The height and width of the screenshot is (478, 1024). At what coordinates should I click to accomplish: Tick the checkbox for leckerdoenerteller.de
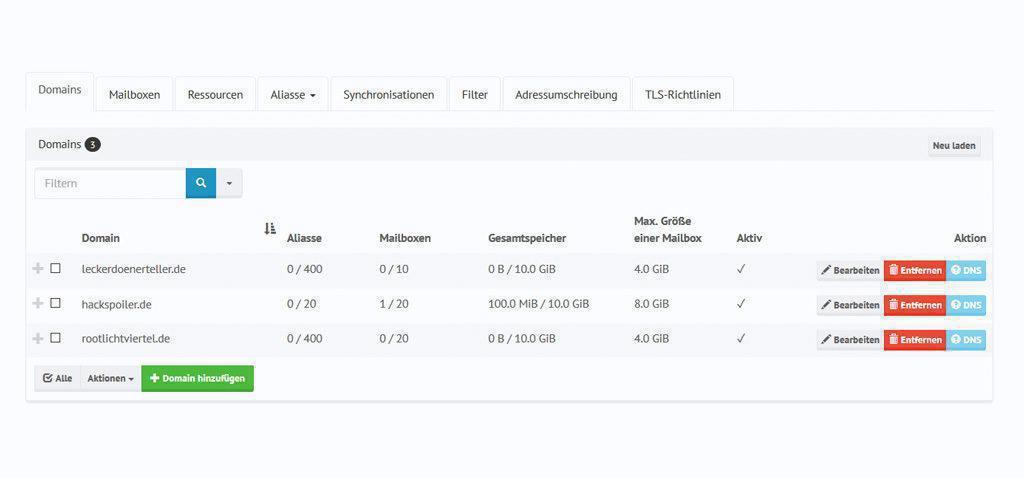coord(56,269)
